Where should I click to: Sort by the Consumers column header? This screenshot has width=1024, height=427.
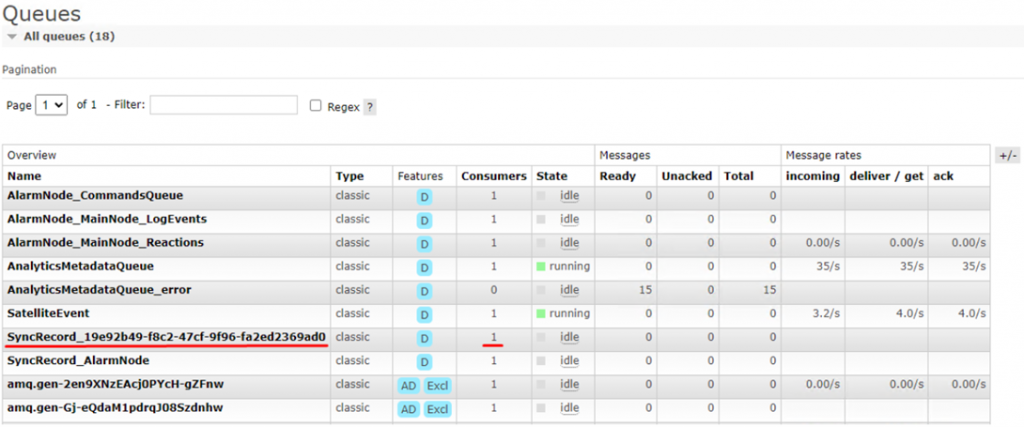point(493,176)
